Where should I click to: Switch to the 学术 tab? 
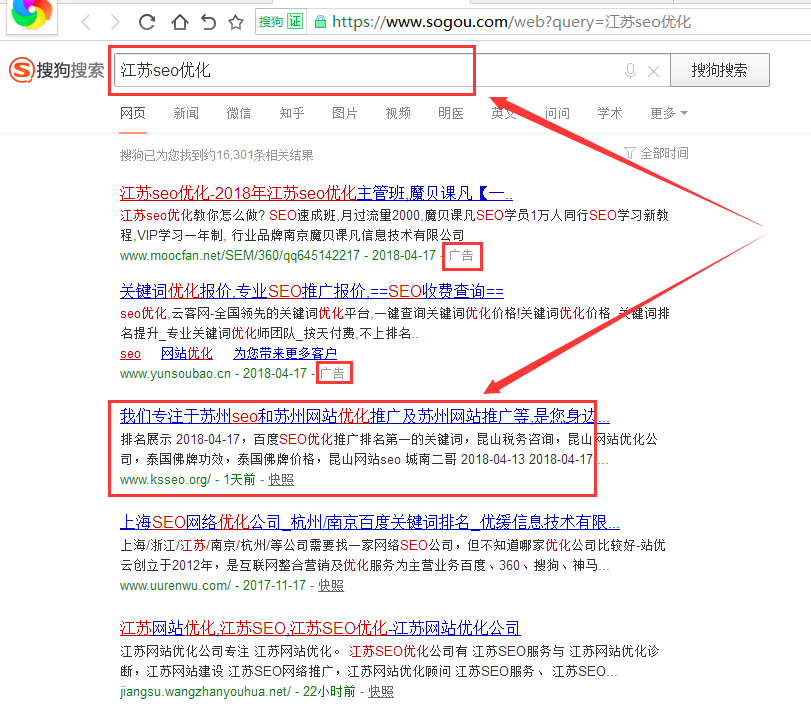coord(610,113)
